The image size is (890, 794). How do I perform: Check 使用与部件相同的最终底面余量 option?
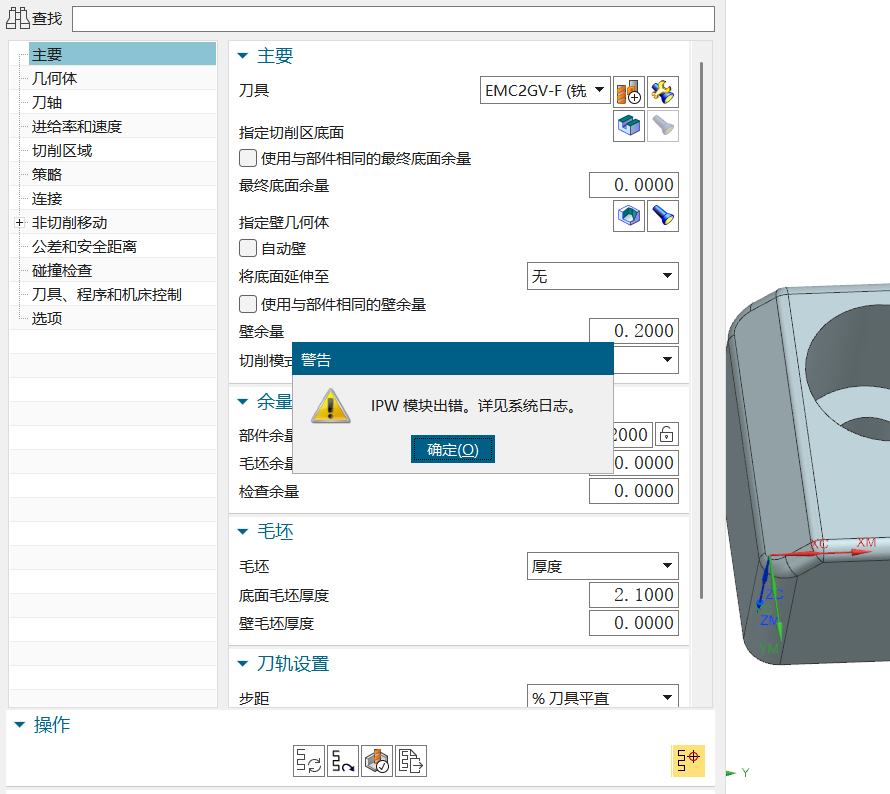click(x=248, y=158)
